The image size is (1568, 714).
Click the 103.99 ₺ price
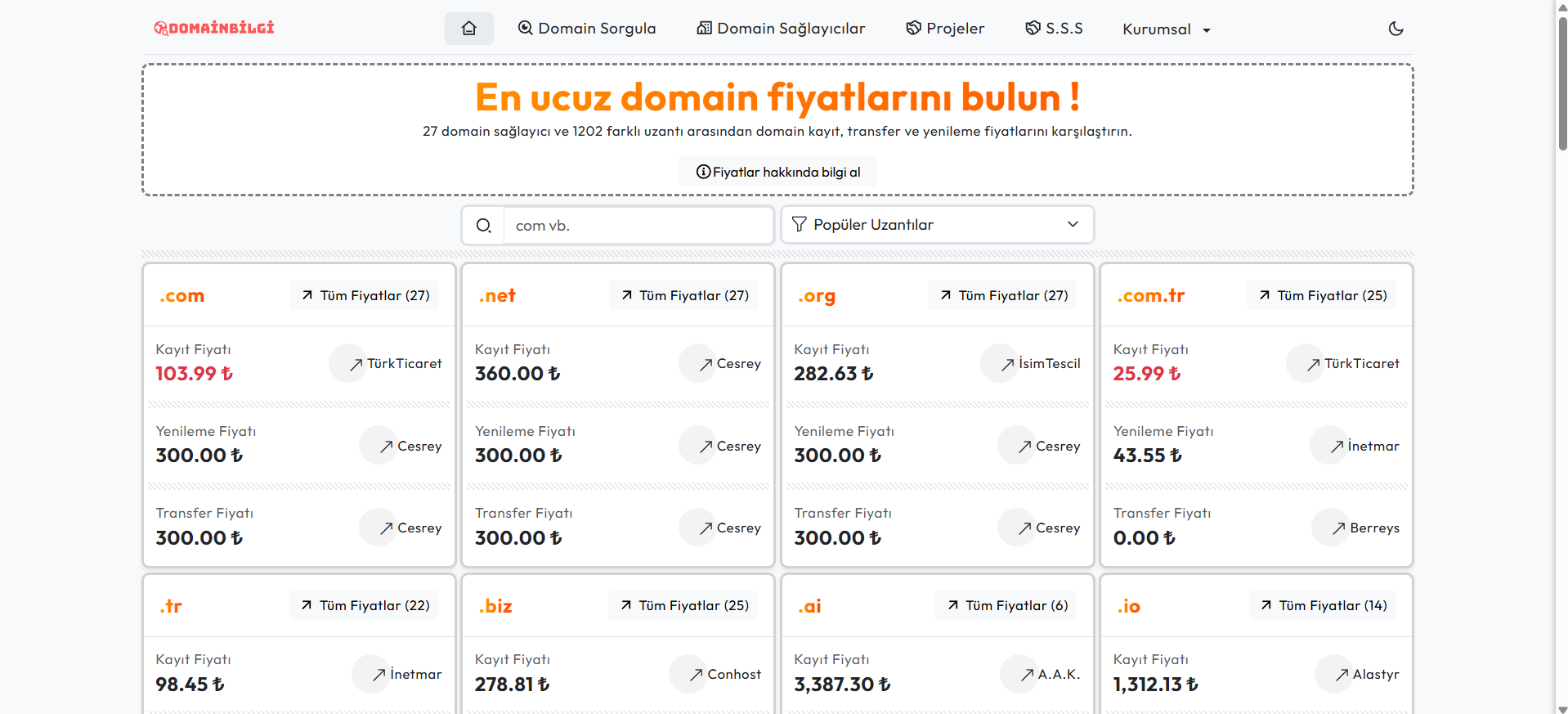[x=195, y=374]
